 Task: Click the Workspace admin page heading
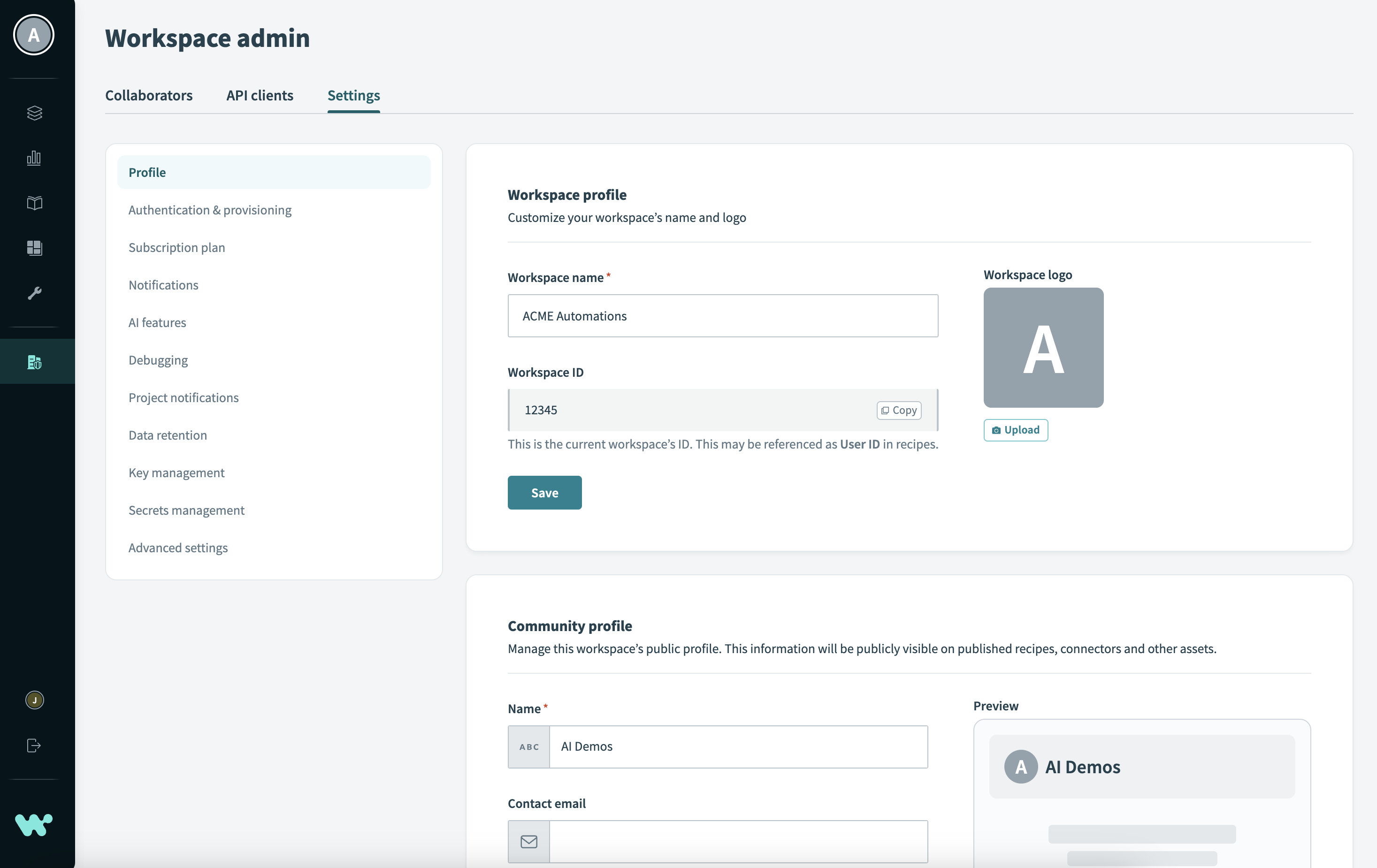click(x=207, y=38)
